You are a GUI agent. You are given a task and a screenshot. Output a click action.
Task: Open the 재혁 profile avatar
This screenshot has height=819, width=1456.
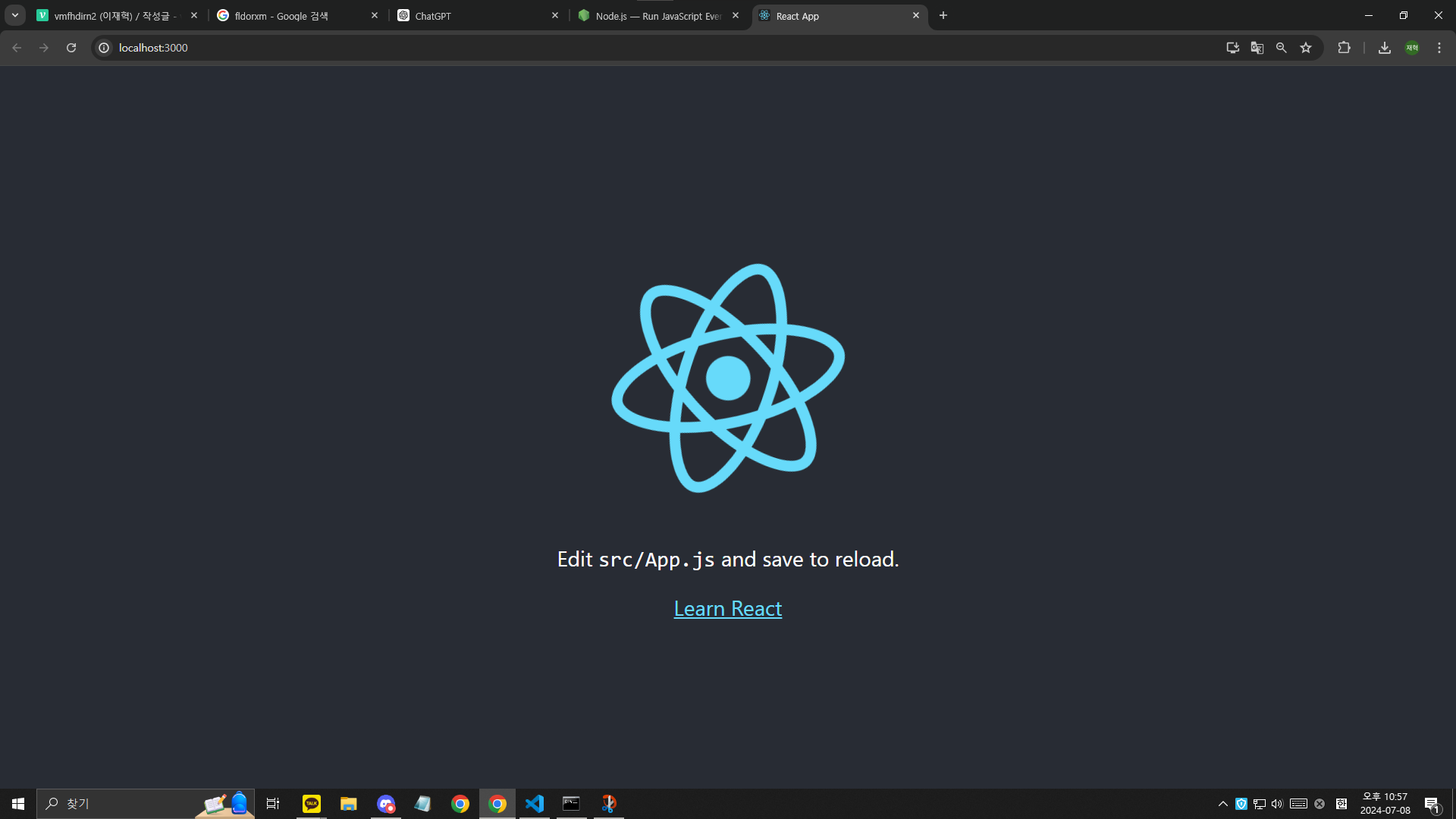tap(1412, 47)
